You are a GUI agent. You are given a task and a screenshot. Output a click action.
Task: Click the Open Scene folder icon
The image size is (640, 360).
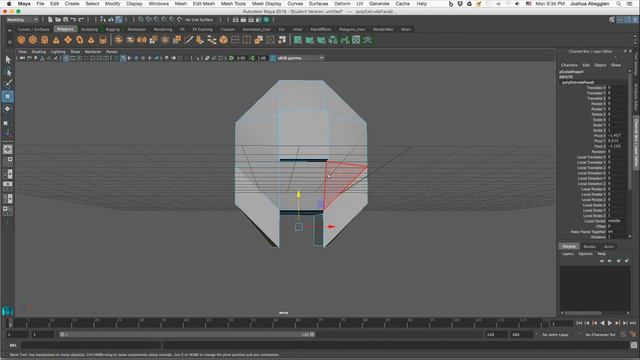[58, 20]
